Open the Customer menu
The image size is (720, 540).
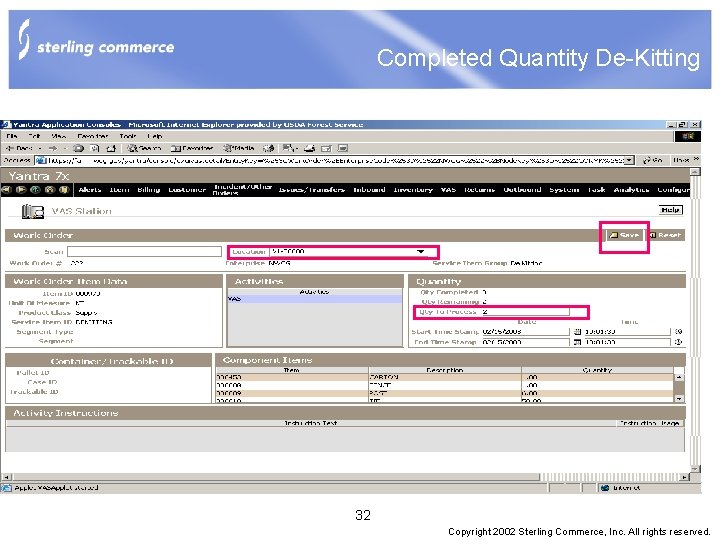tap(187, 190)
